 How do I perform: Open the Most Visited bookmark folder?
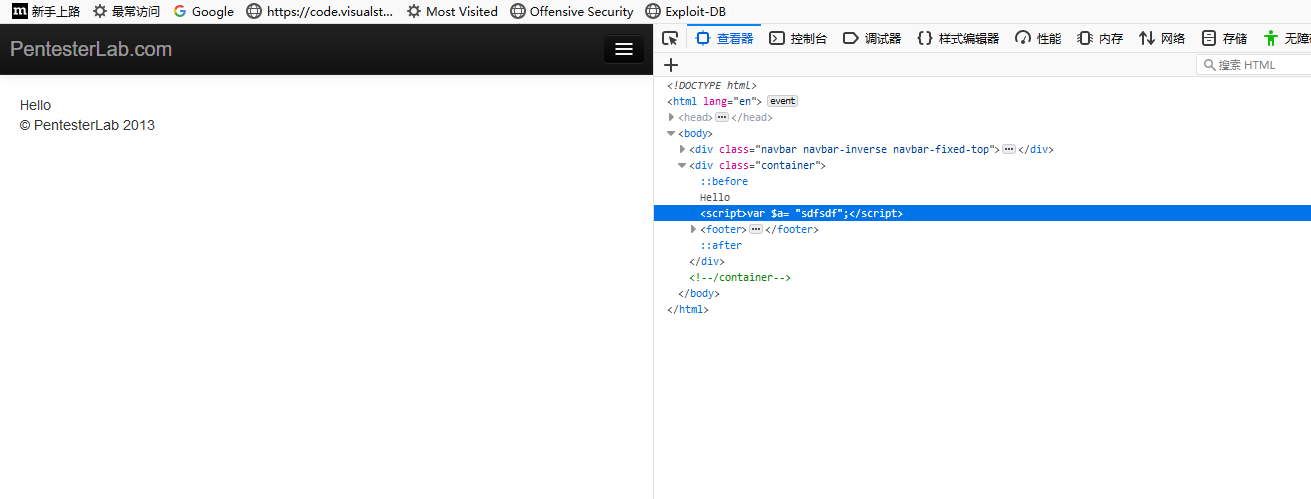(x=452, y=11)
